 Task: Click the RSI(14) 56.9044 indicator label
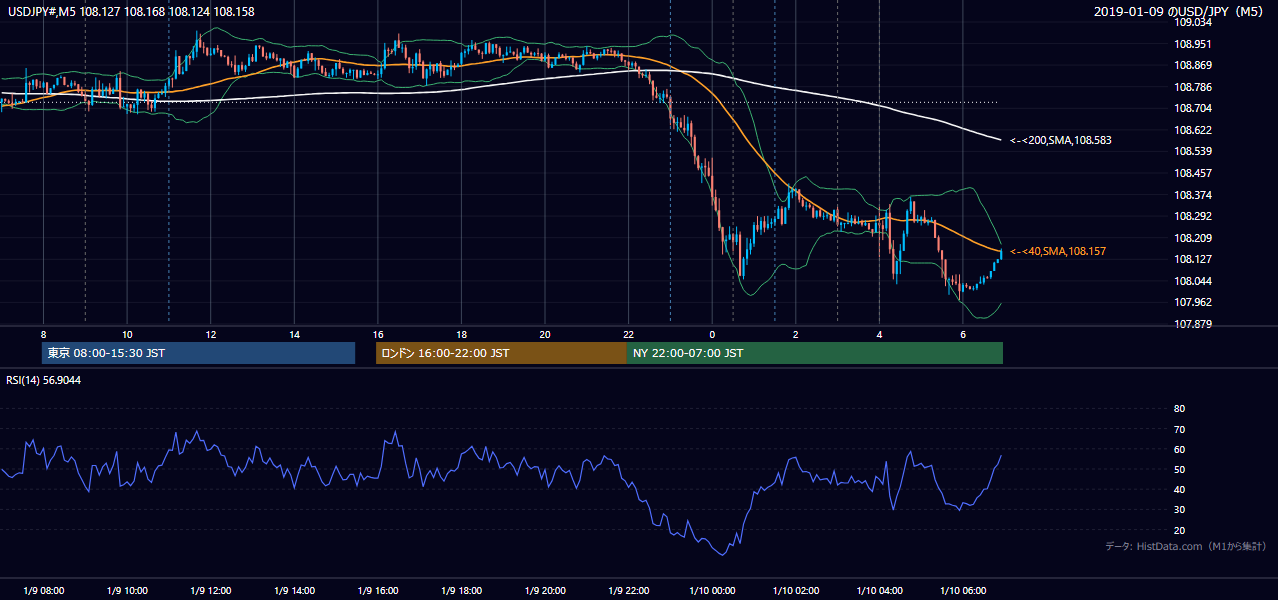[43, 380]
